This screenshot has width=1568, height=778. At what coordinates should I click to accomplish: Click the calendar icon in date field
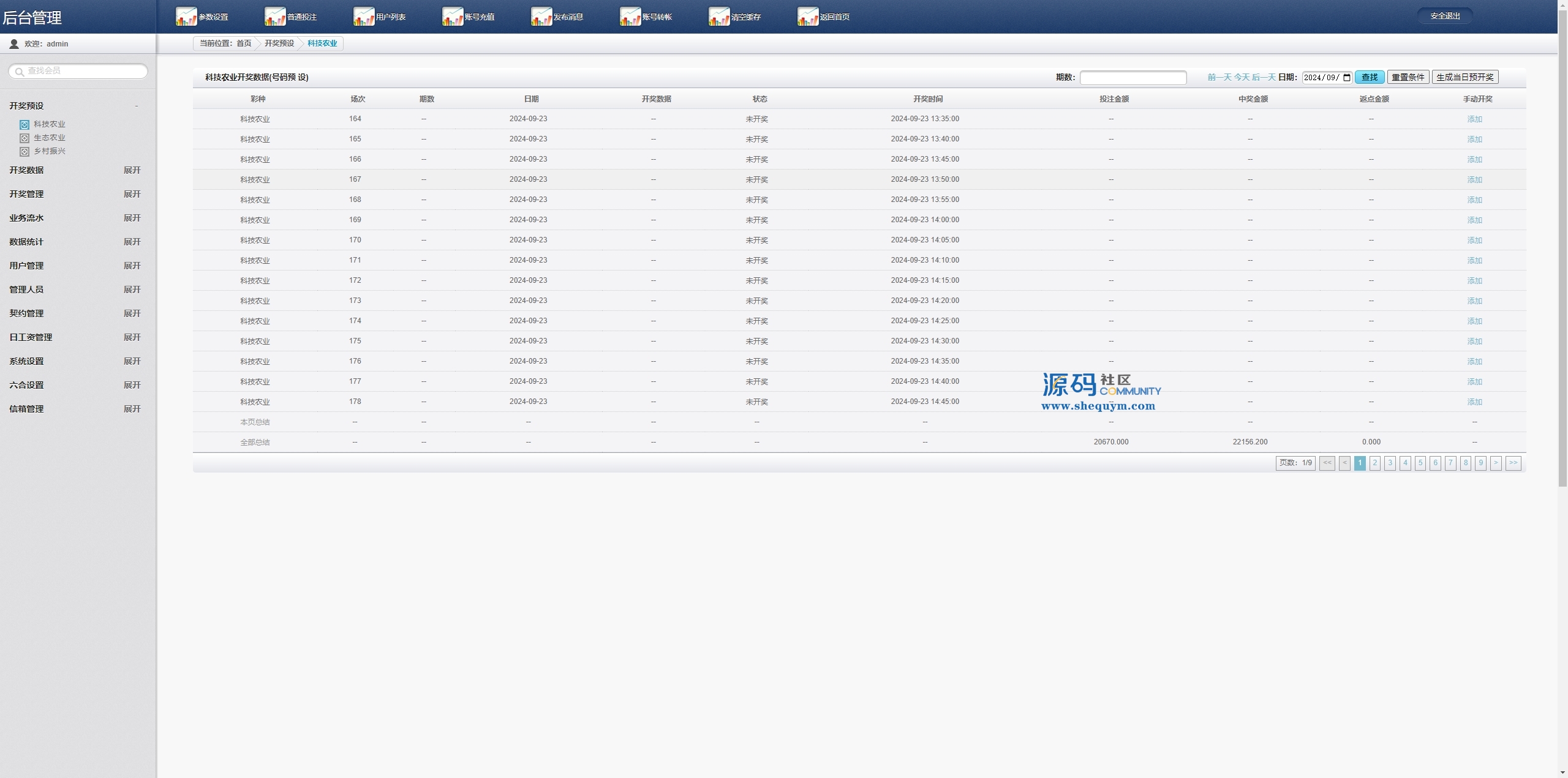coord(1347,78)
